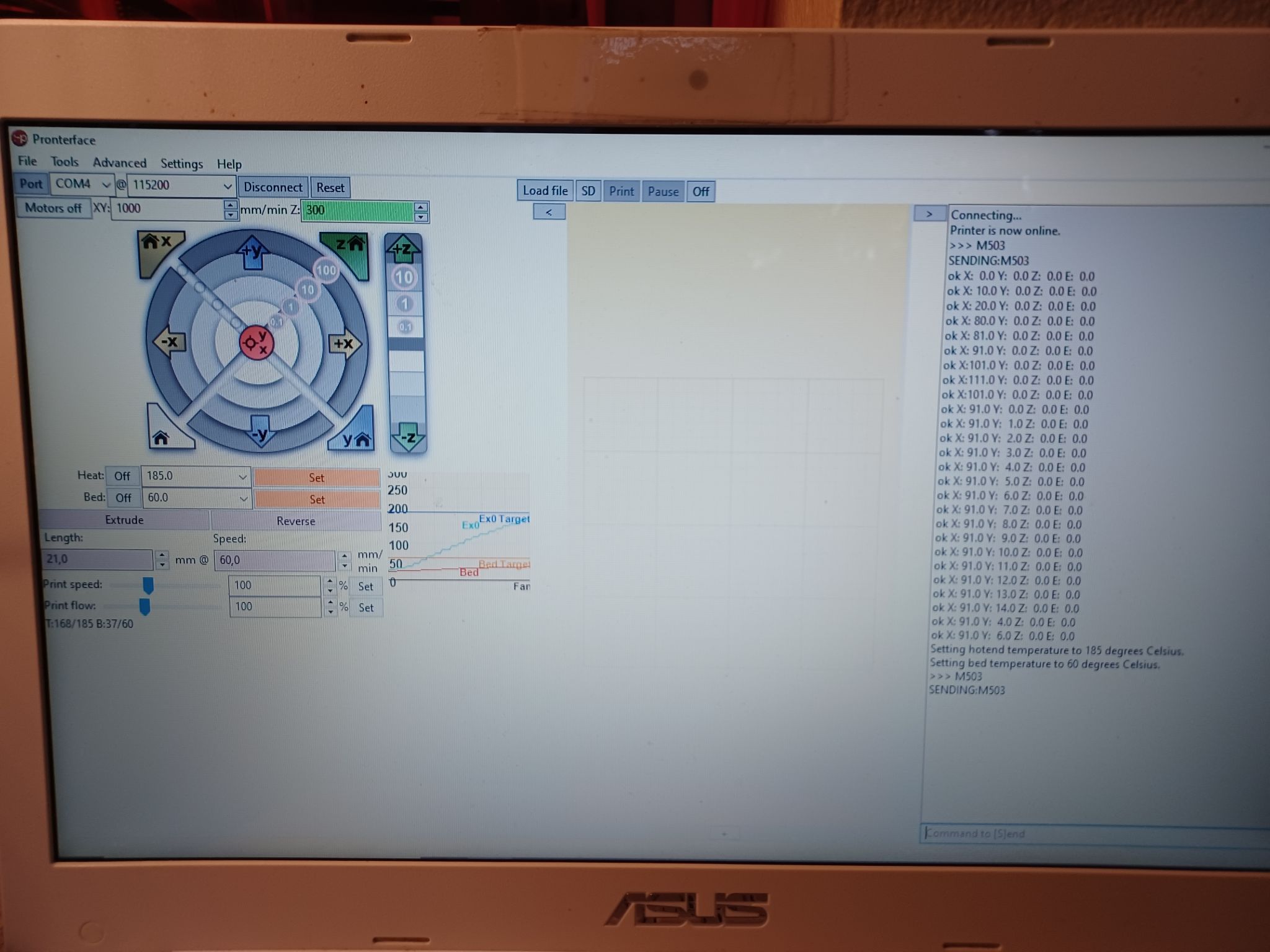
Task: Toggle hotend Heat Off button
Action: point(122,476)
